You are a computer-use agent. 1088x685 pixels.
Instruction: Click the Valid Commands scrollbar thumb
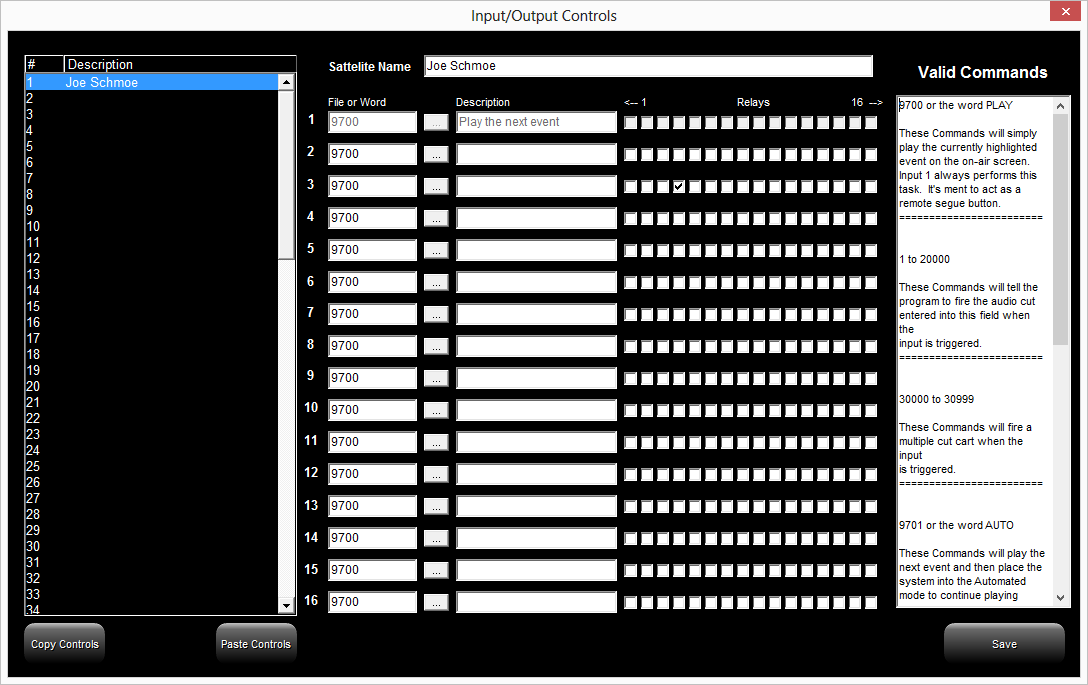click(1060, 229)
